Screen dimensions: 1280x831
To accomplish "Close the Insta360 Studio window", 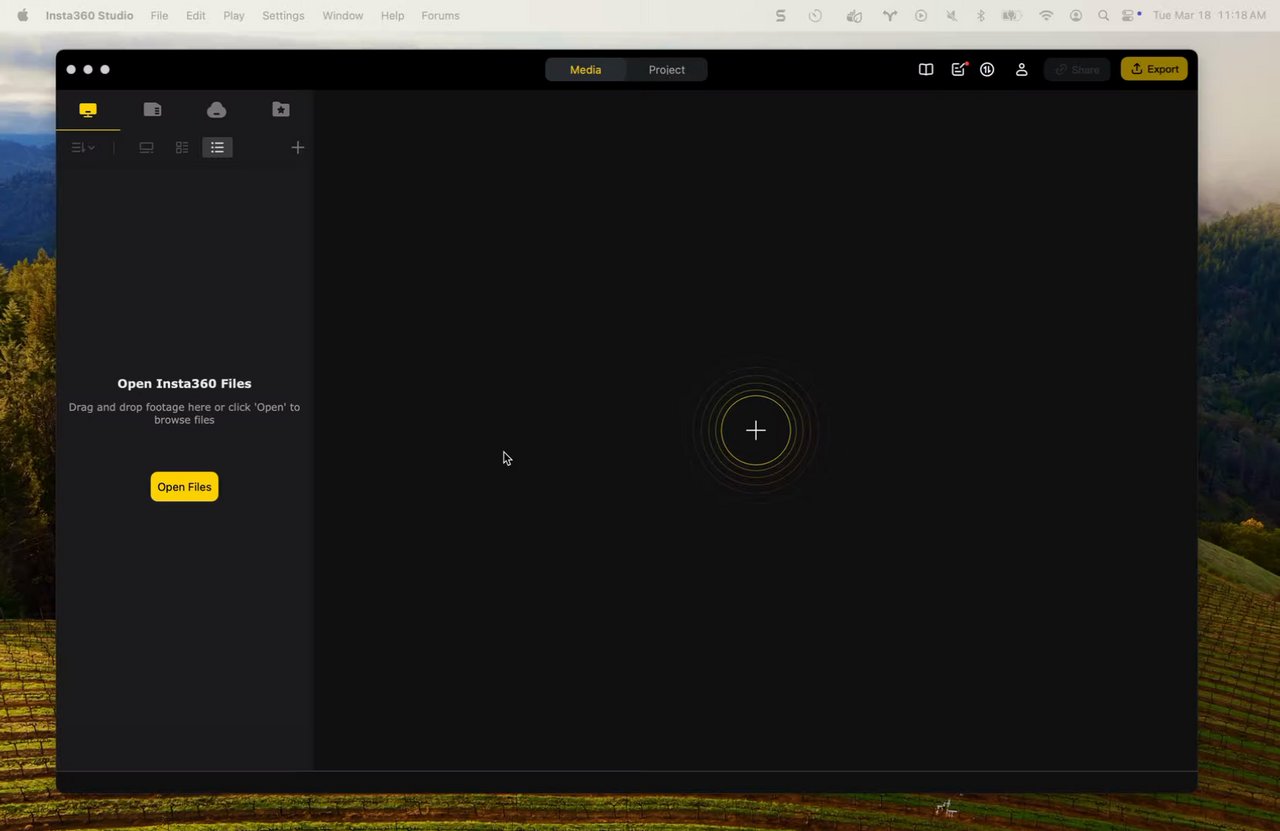I will (x=71, y=70).
